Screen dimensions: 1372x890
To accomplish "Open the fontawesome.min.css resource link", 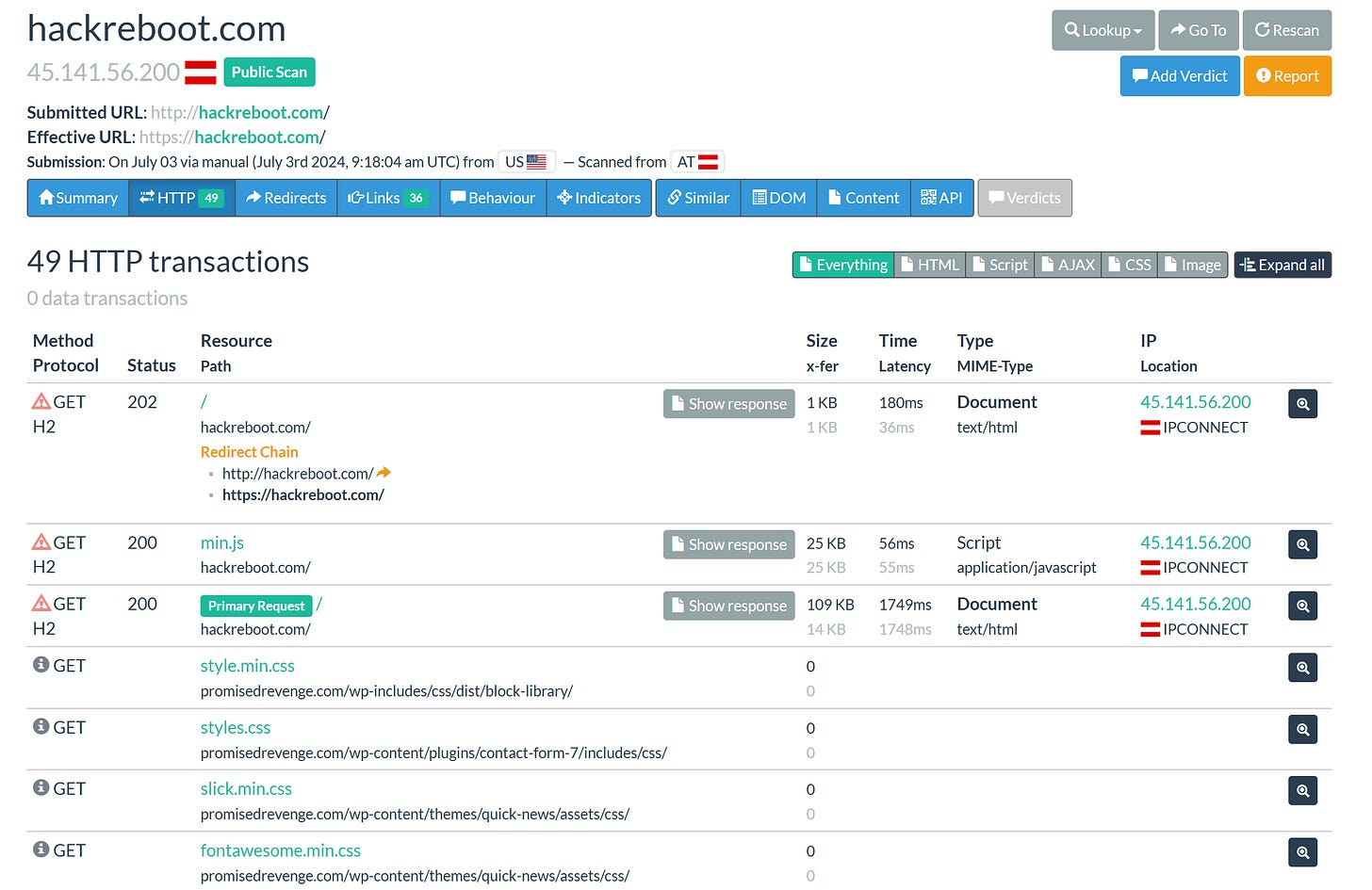I will pos(281,850).
